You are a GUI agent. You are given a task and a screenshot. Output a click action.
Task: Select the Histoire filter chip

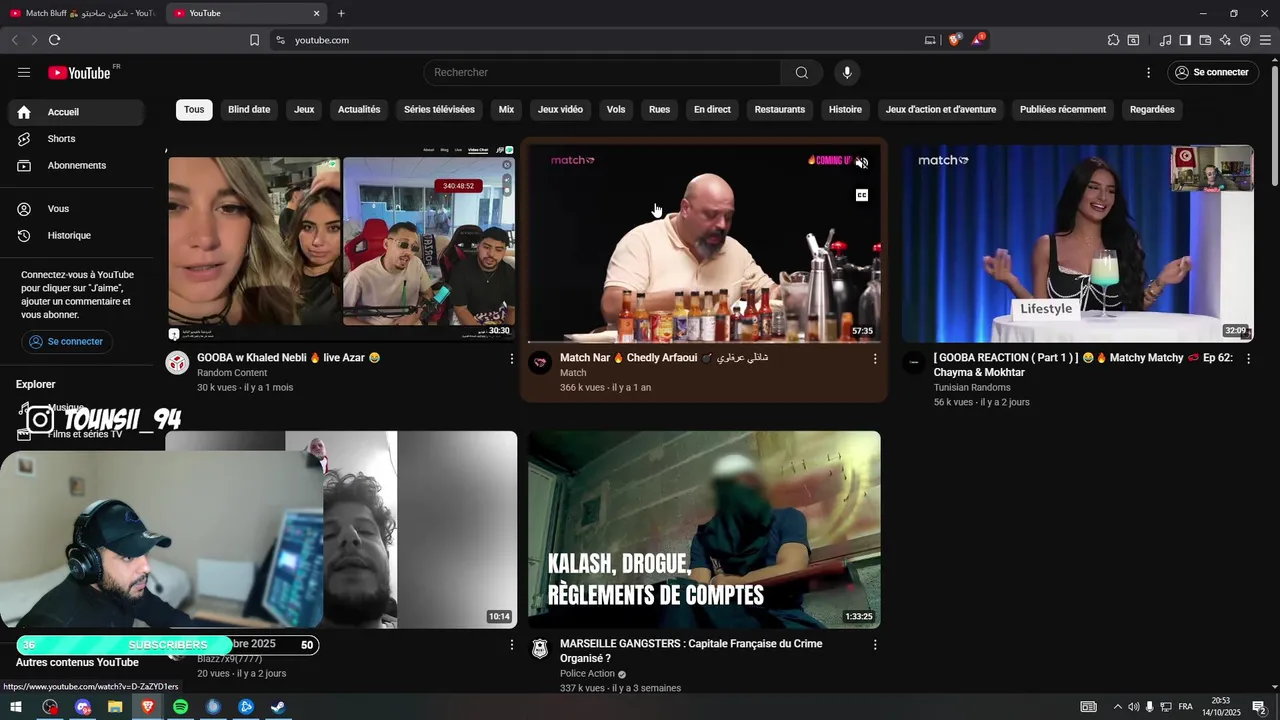(845, 109)
